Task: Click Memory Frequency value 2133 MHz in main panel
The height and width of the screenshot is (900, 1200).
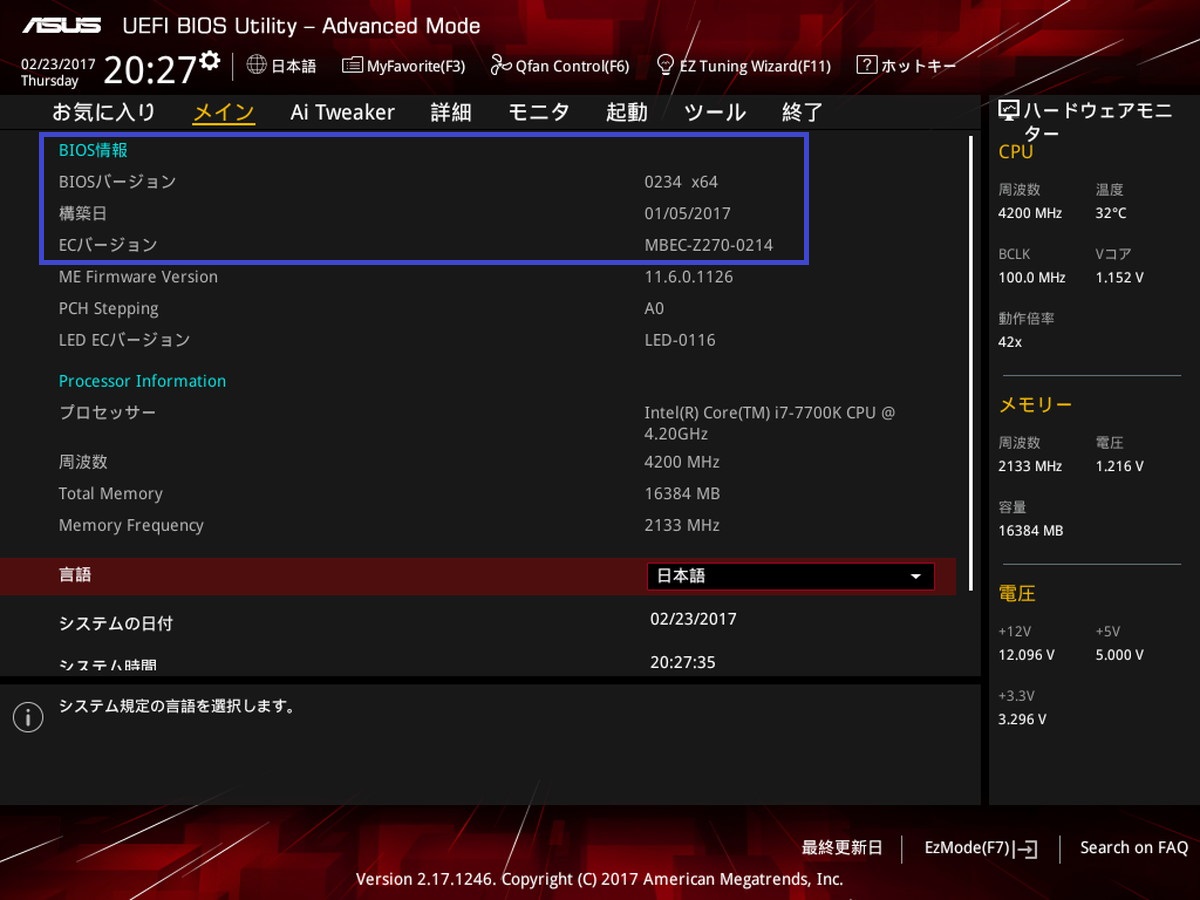Action: [x=682, y=525]
